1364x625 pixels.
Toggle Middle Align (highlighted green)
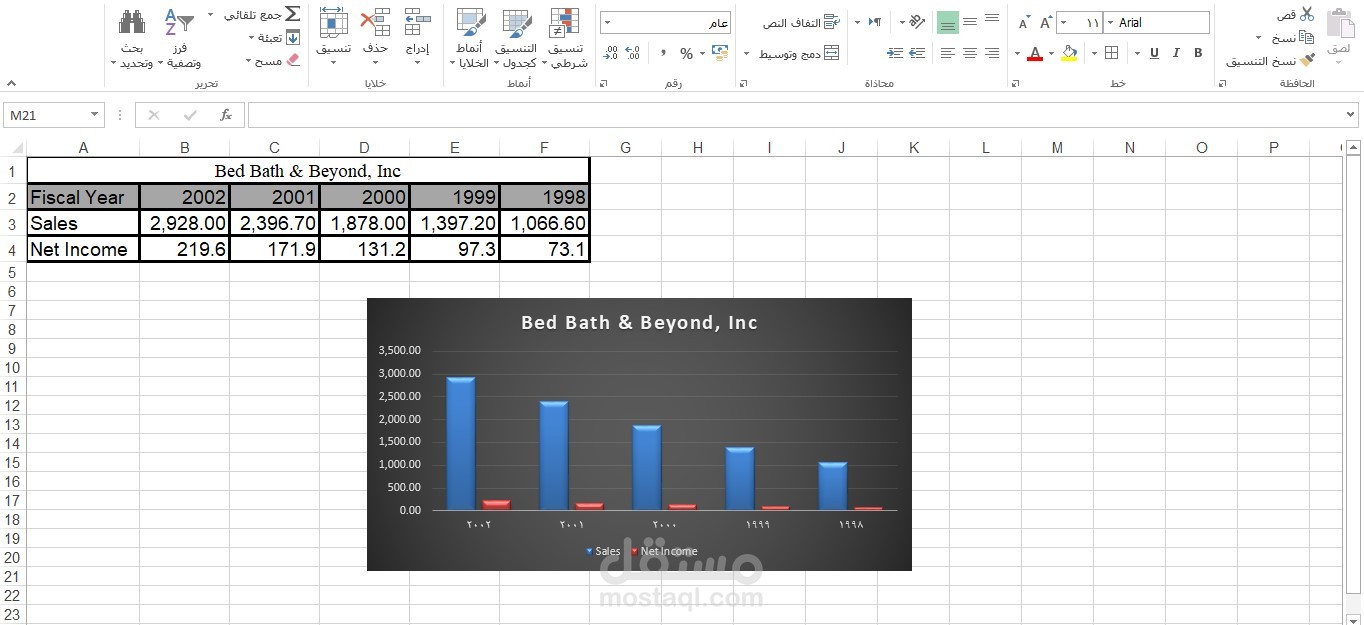pyautogui.click(x=948, y=21)
